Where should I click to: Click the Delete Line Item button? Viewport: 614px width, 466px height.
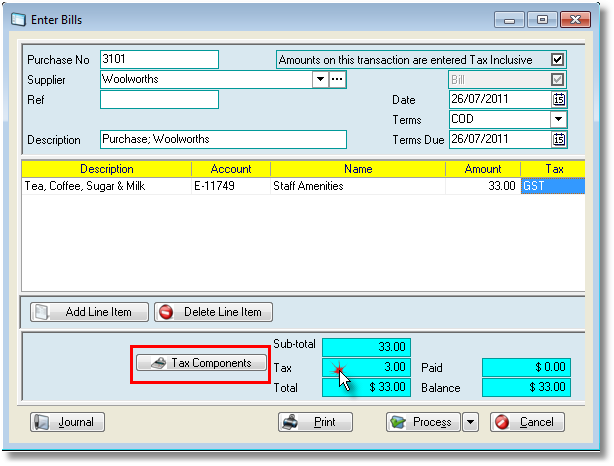[x=213, y=312]
